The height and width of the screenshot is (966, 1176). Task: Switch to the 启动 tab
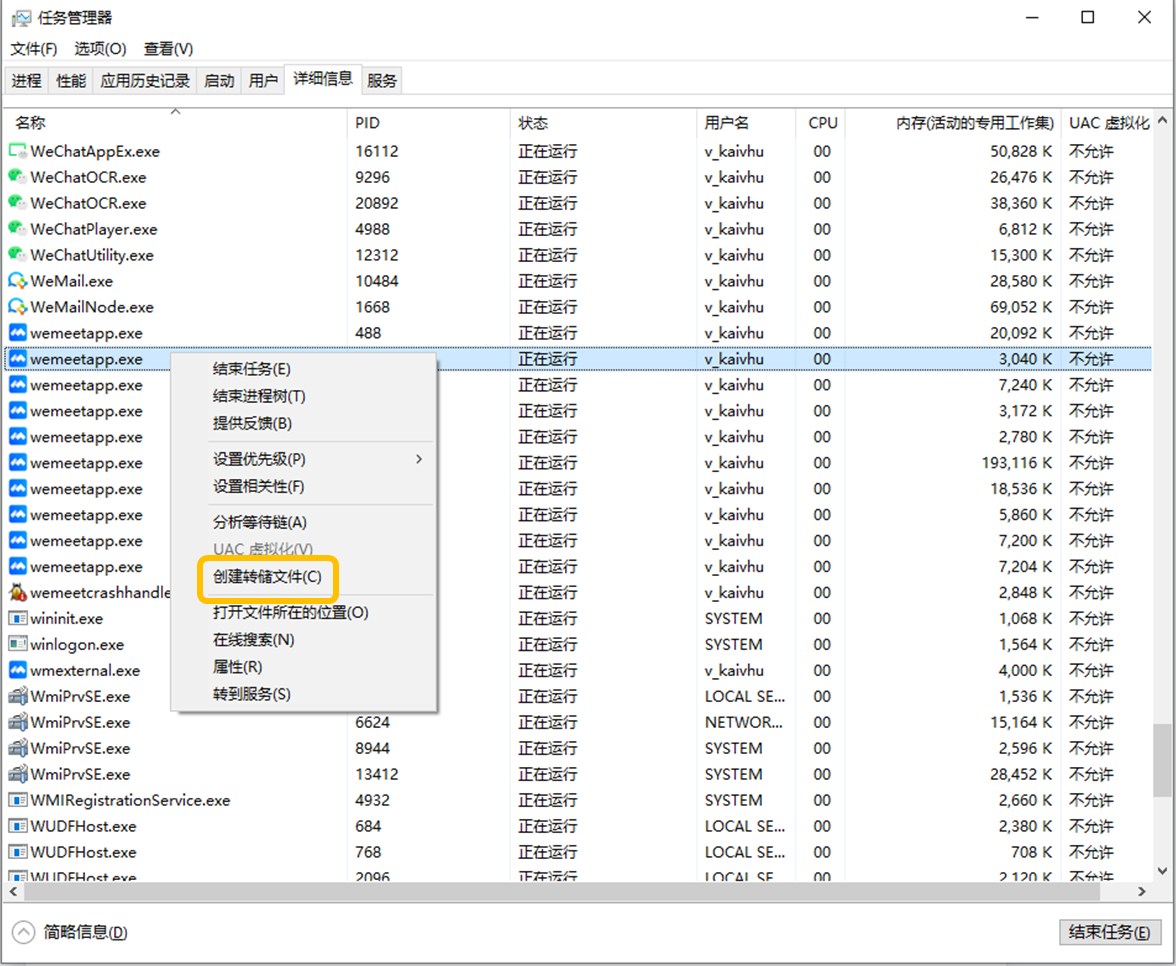[219, 80]
